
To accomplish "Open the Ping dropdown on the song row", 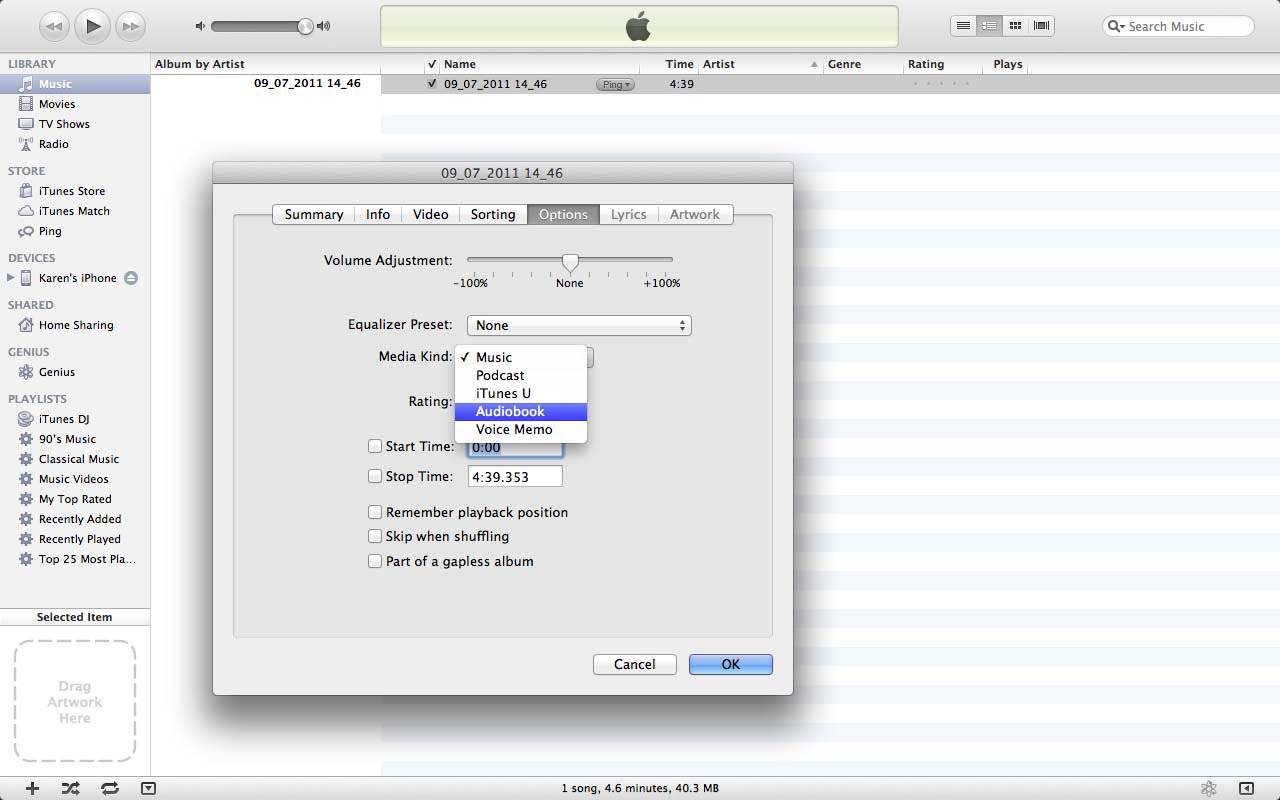I will pos(615,84).
